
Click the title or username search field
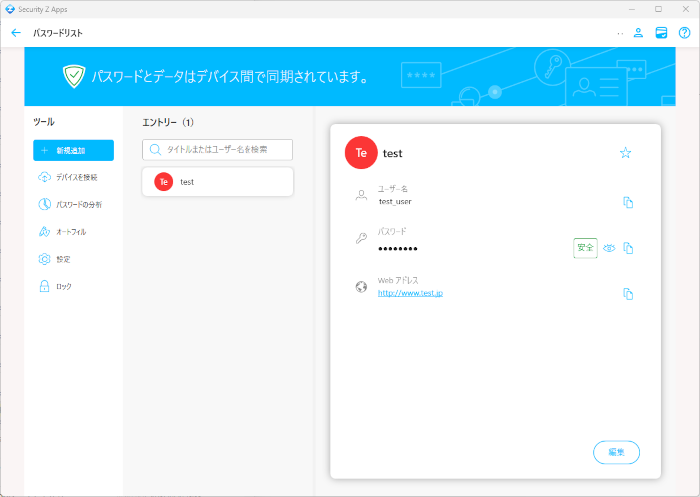click(218, 150)
